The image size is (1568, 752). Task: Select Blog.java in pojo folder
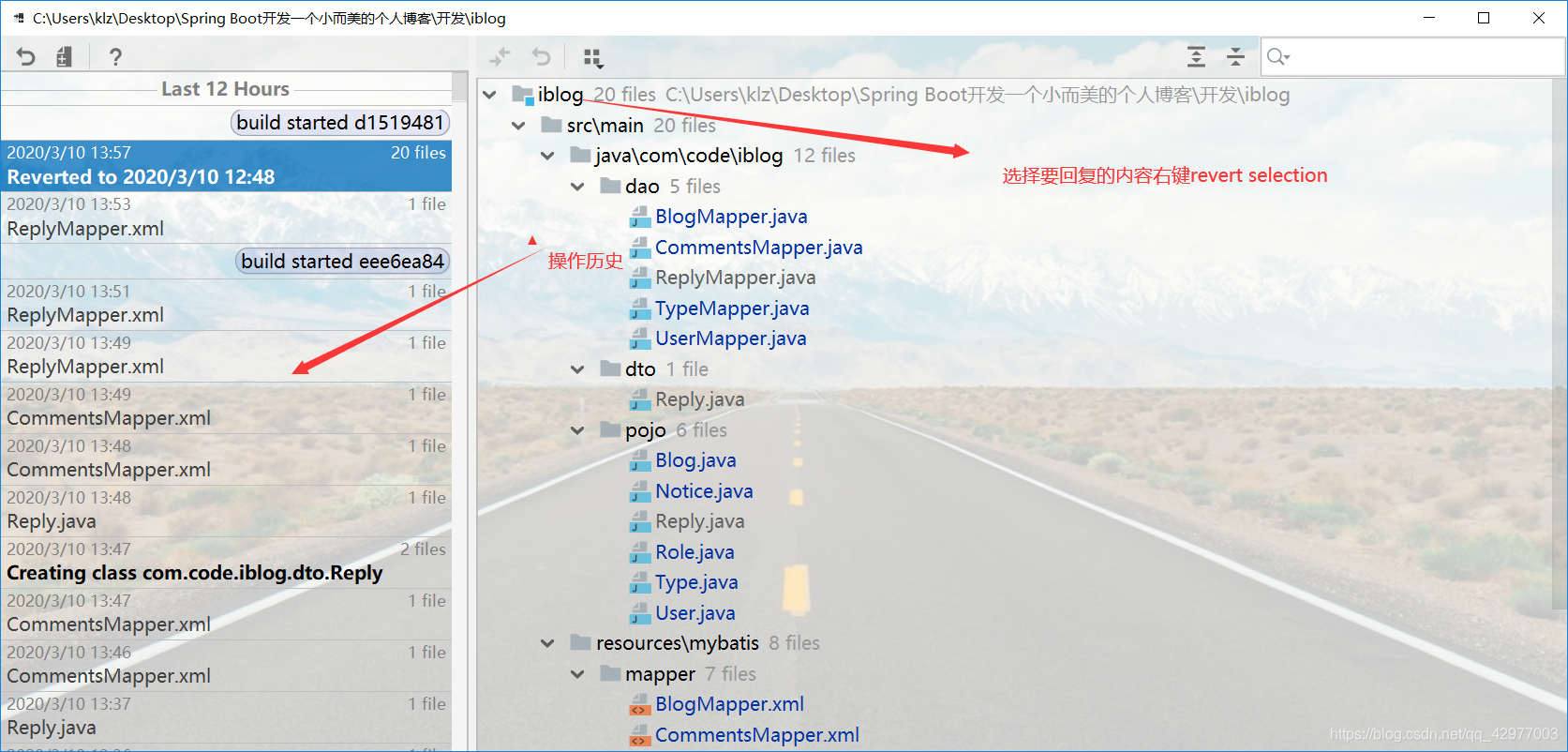coord(695,460)
